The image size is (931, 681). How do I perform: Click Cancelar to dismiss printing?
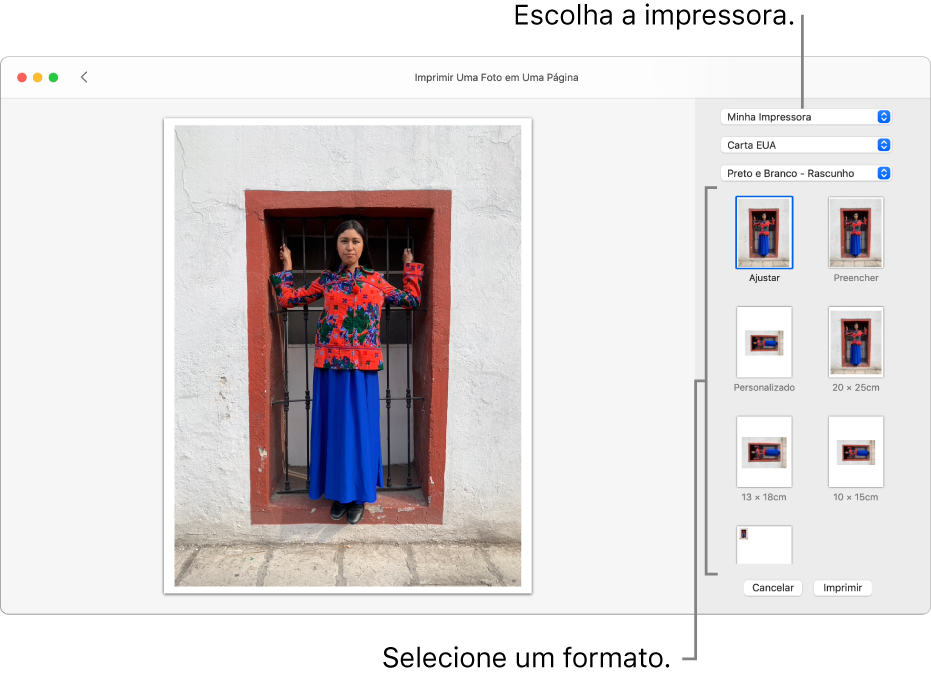coord(772,587)
